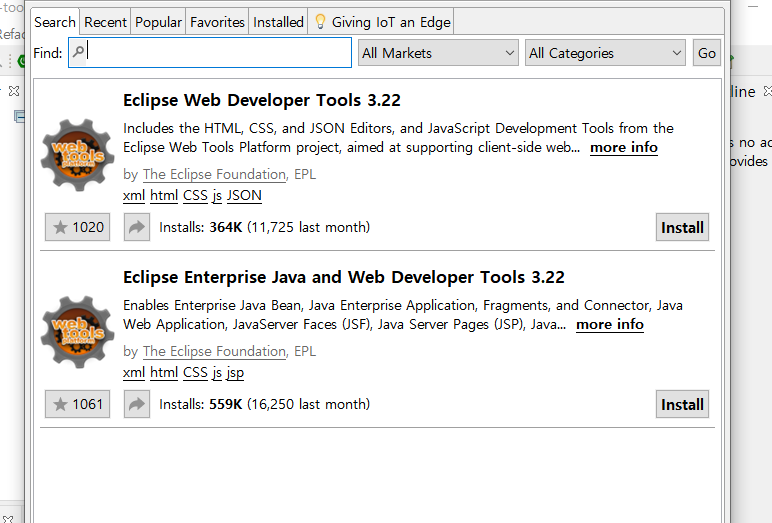Open The Eclipse Foundation link for Enterprise Java Tools
Image resolution: width=772 pixels, height=523 pixels.
pyautogui.click(x=215, y=351)
